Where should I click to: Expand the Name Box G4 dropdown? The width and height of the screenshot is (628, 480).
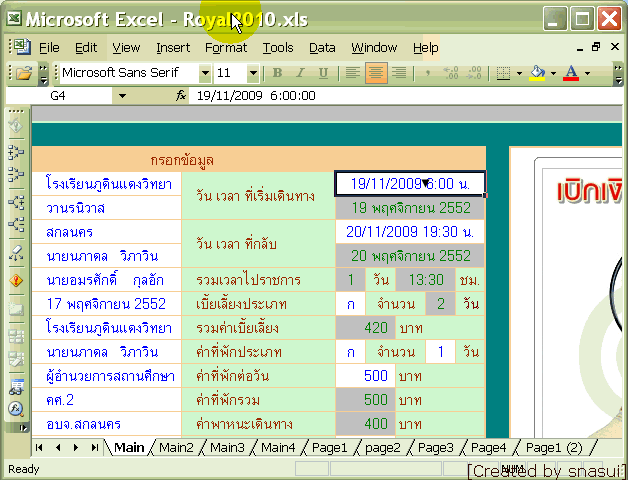[122, 96]
